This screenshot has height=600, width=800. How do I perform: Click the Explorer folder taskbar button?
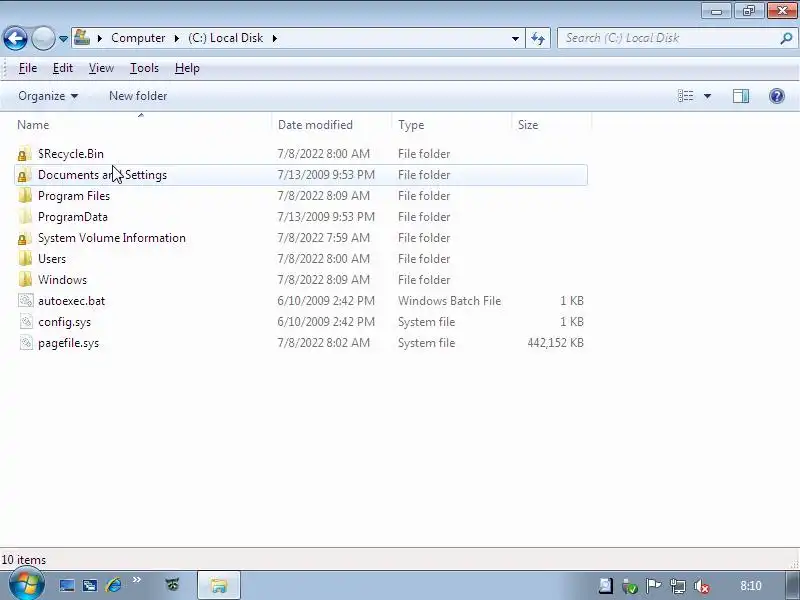(x=219, y=585)
